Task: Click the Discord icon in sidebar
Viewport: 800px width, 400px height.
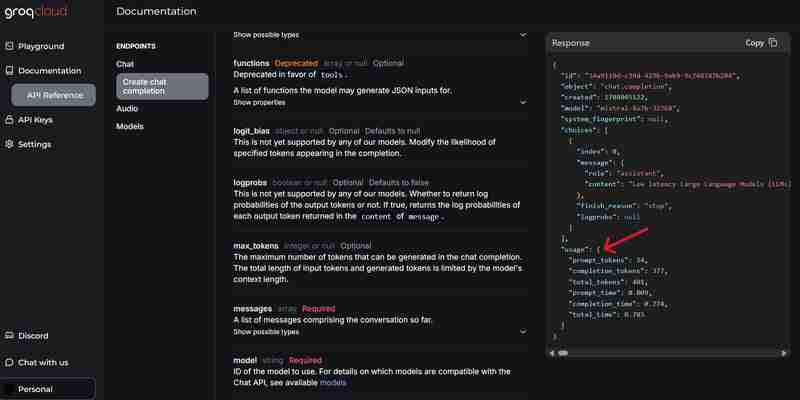Action: (9, 336)
